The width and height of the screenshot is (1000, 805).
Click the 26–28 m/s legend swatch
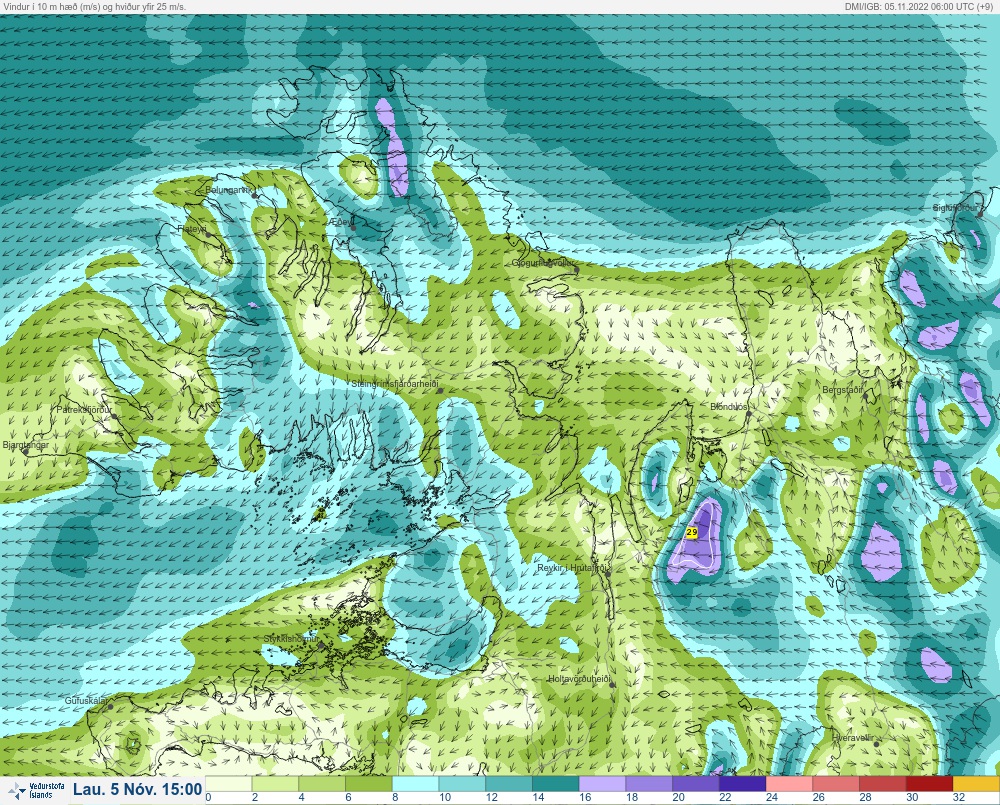pos(836,783)
